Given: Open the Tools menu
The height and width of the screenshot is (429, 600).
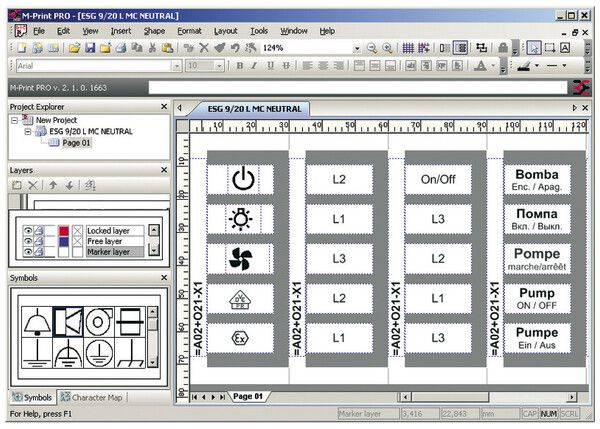Looking at the screenshot, I should (259, 31).
